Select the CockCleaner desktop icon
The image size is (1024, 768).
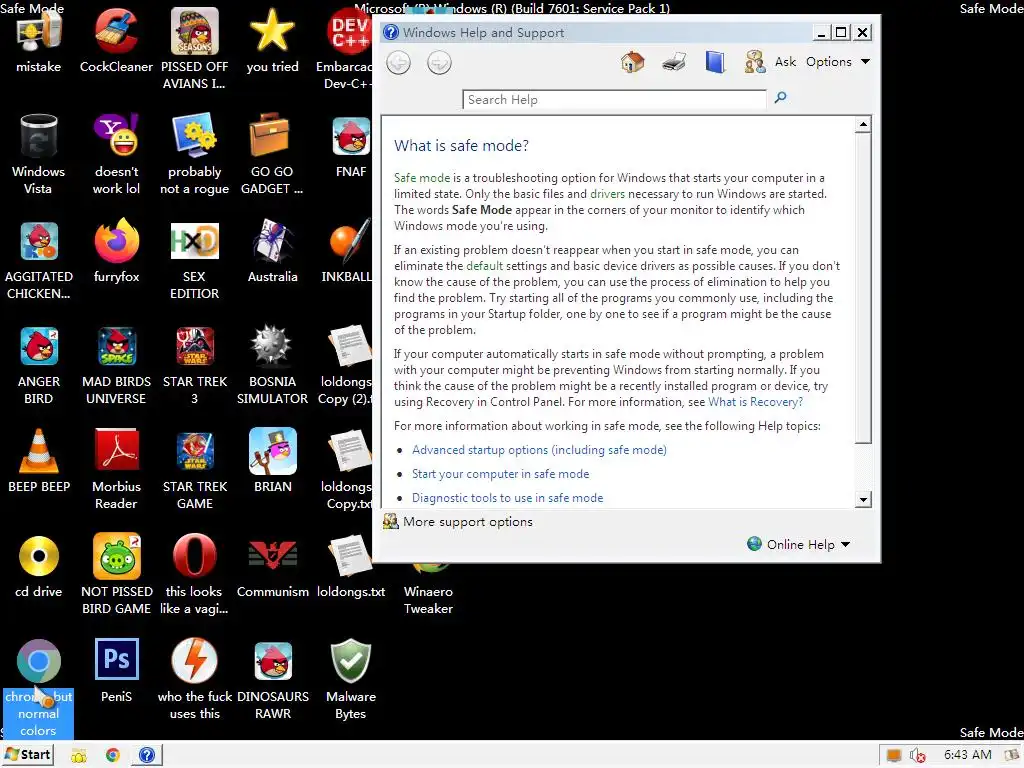(116, 41)
